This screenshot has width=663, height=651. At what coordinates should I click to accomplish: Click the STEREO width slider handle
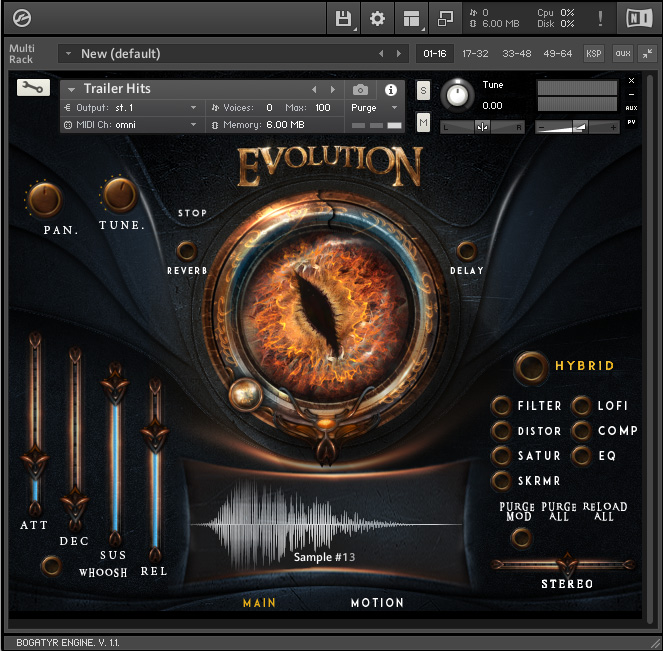pos(567,565)
